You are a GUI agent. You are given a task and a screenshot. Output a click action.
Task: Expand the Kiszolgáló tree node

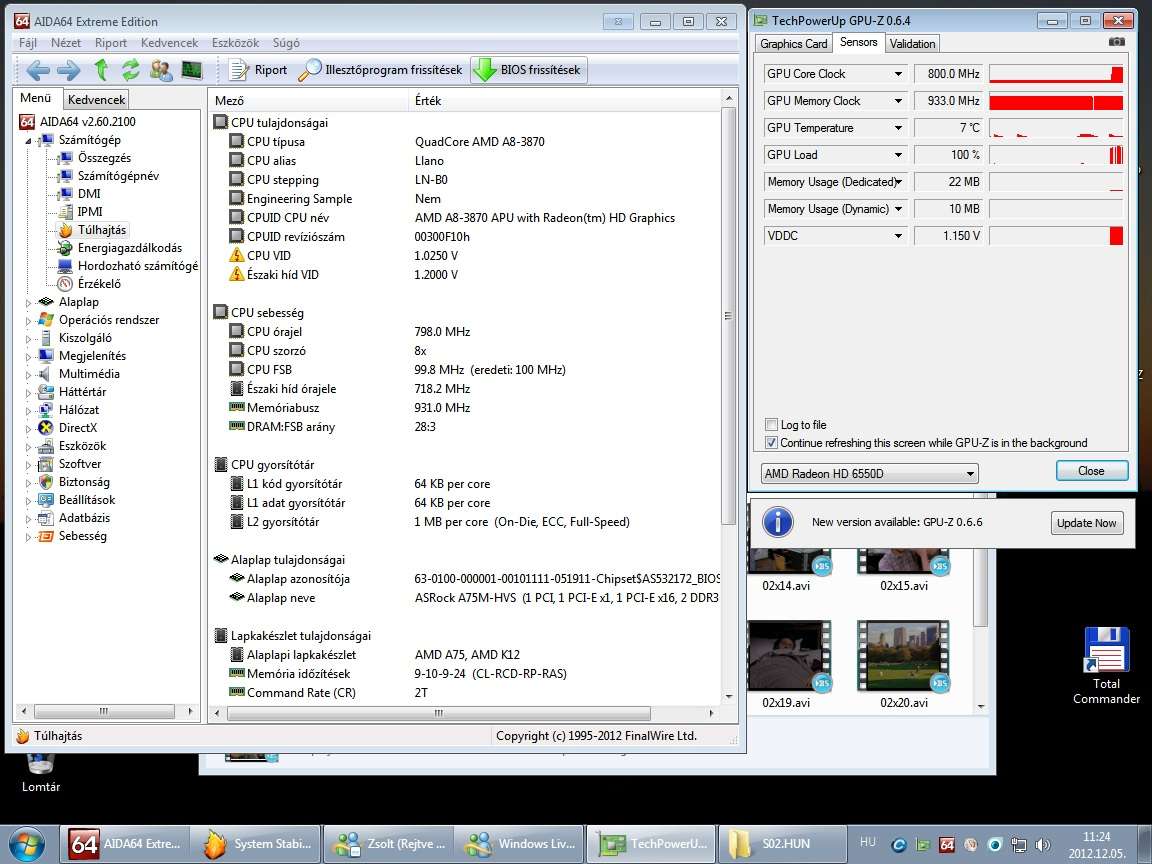(x=29, y=338)
